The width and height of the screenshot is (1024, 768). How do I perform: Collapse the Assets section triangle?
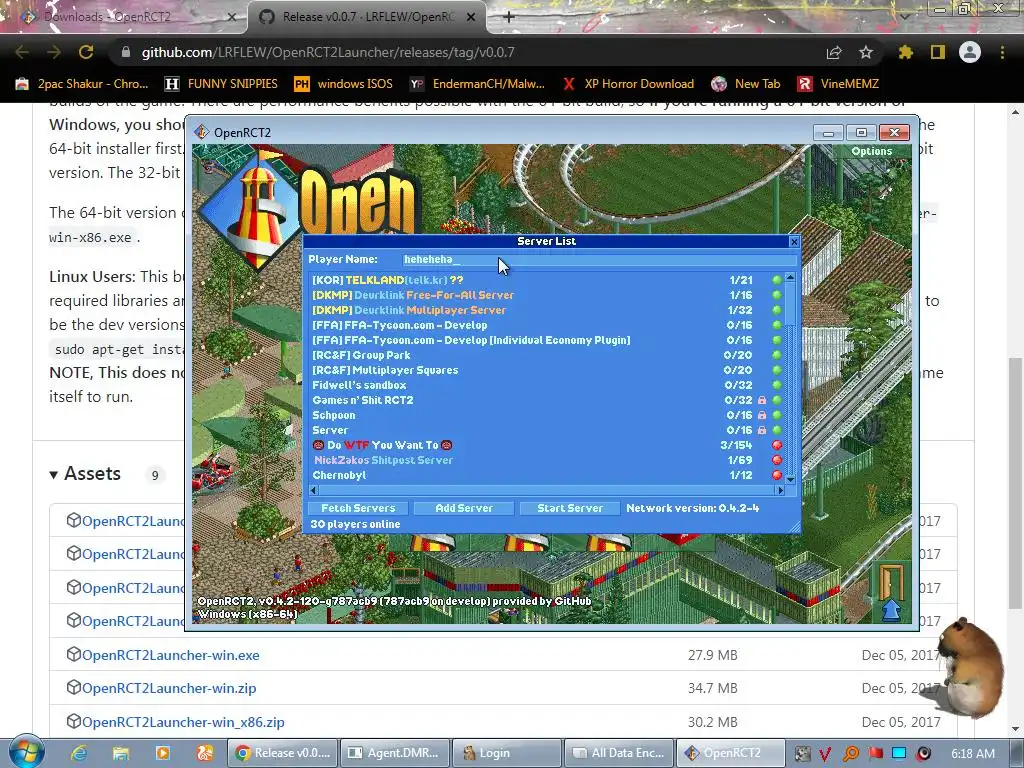[x=54, y=474]
